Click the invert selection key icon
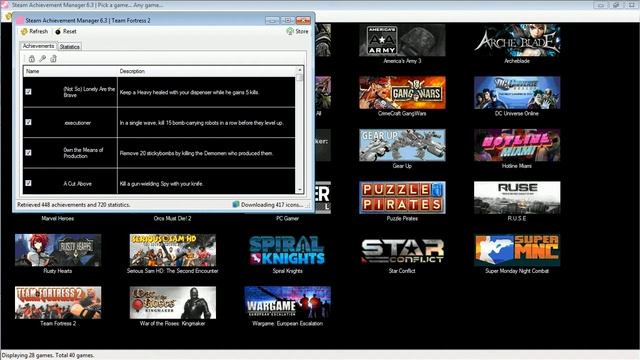This screenshot has height=360, width=640. pyautogui.click(x=42, y=59)
